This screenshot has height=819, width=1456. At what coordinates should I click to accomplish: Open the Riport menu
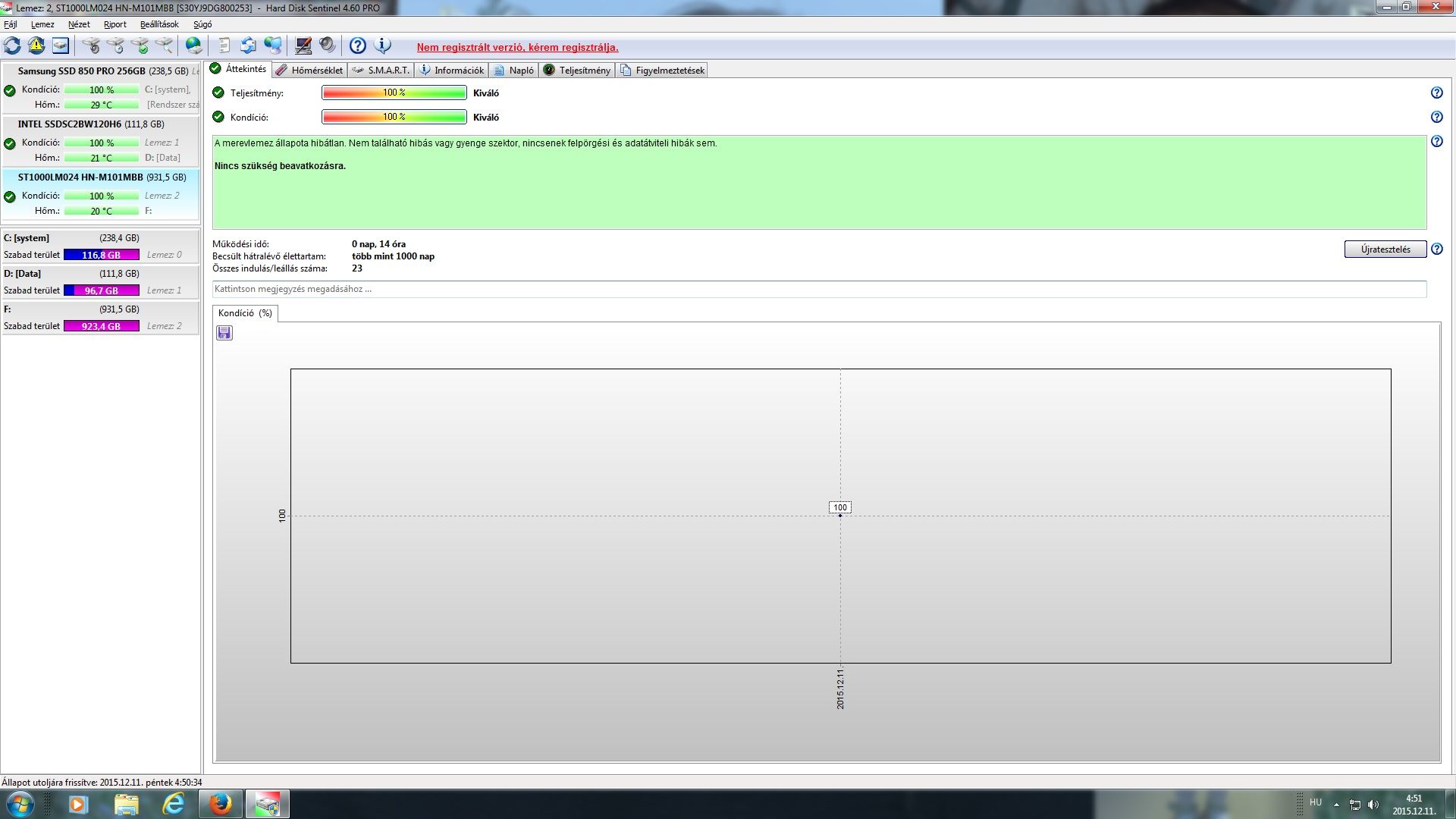point(115,24)
